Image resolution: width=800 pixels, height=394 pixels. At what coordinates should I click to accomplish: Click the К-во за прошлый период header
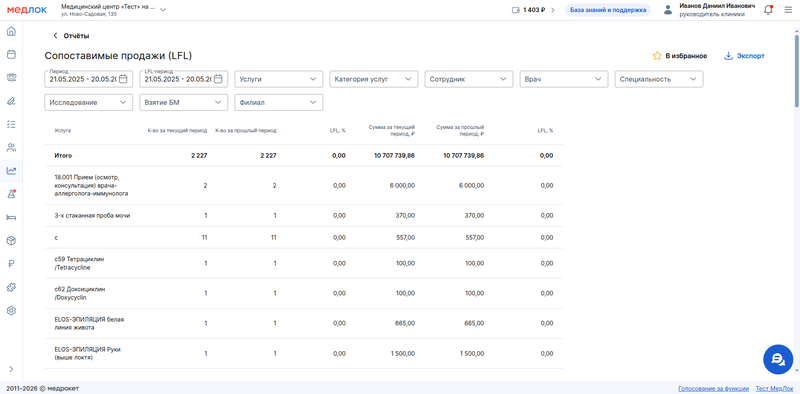pyautogui.click(x=246, y=131)
